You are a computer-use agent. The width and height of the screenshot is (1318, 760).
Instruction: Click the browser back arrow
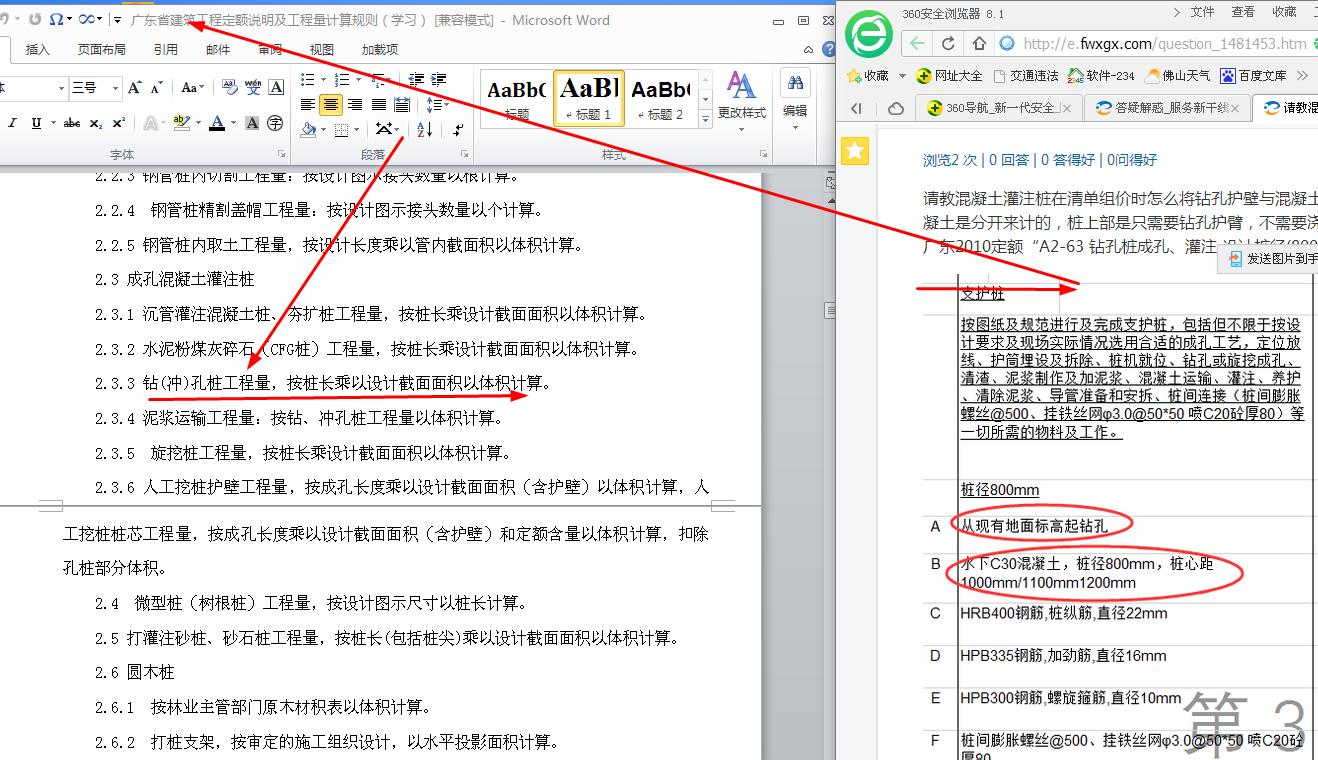(x=917, y=44)
